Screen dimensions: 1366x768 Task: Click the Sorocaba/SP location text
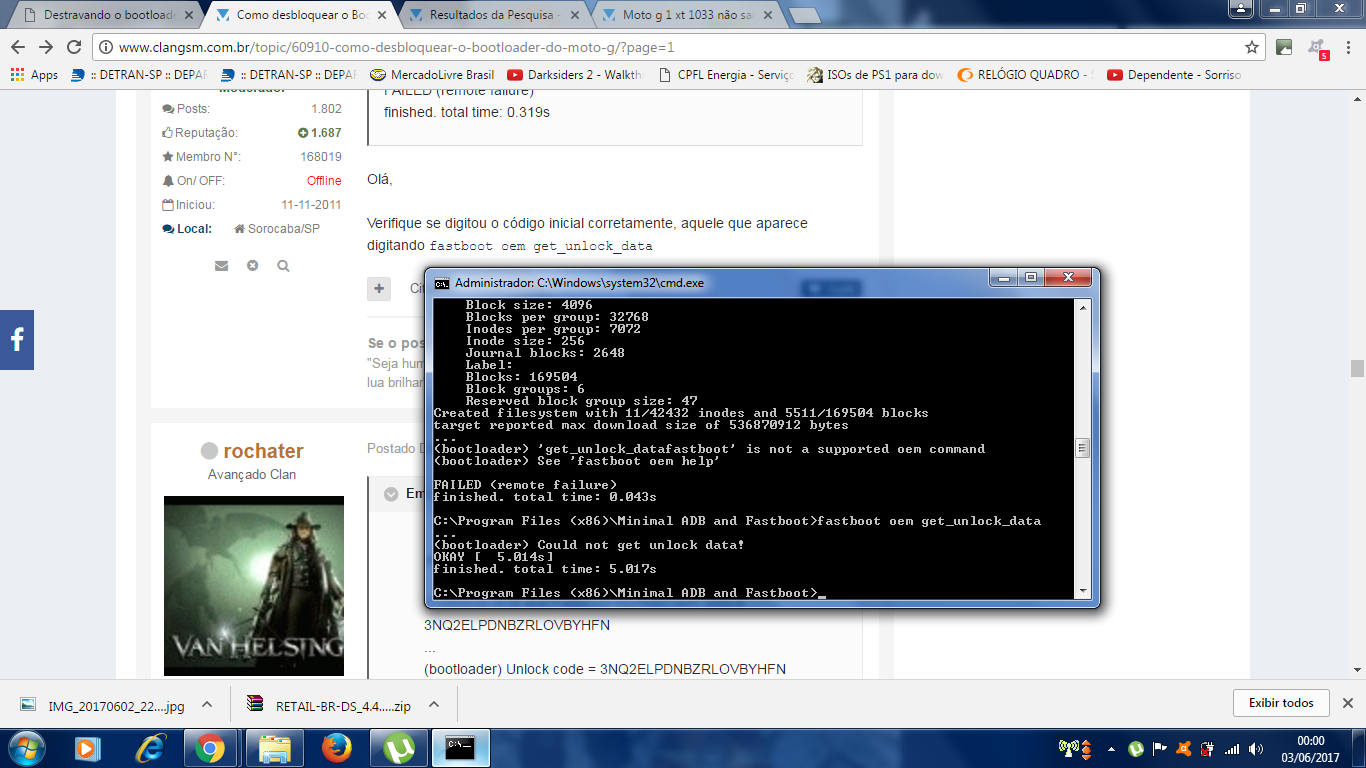coord(284,229)
